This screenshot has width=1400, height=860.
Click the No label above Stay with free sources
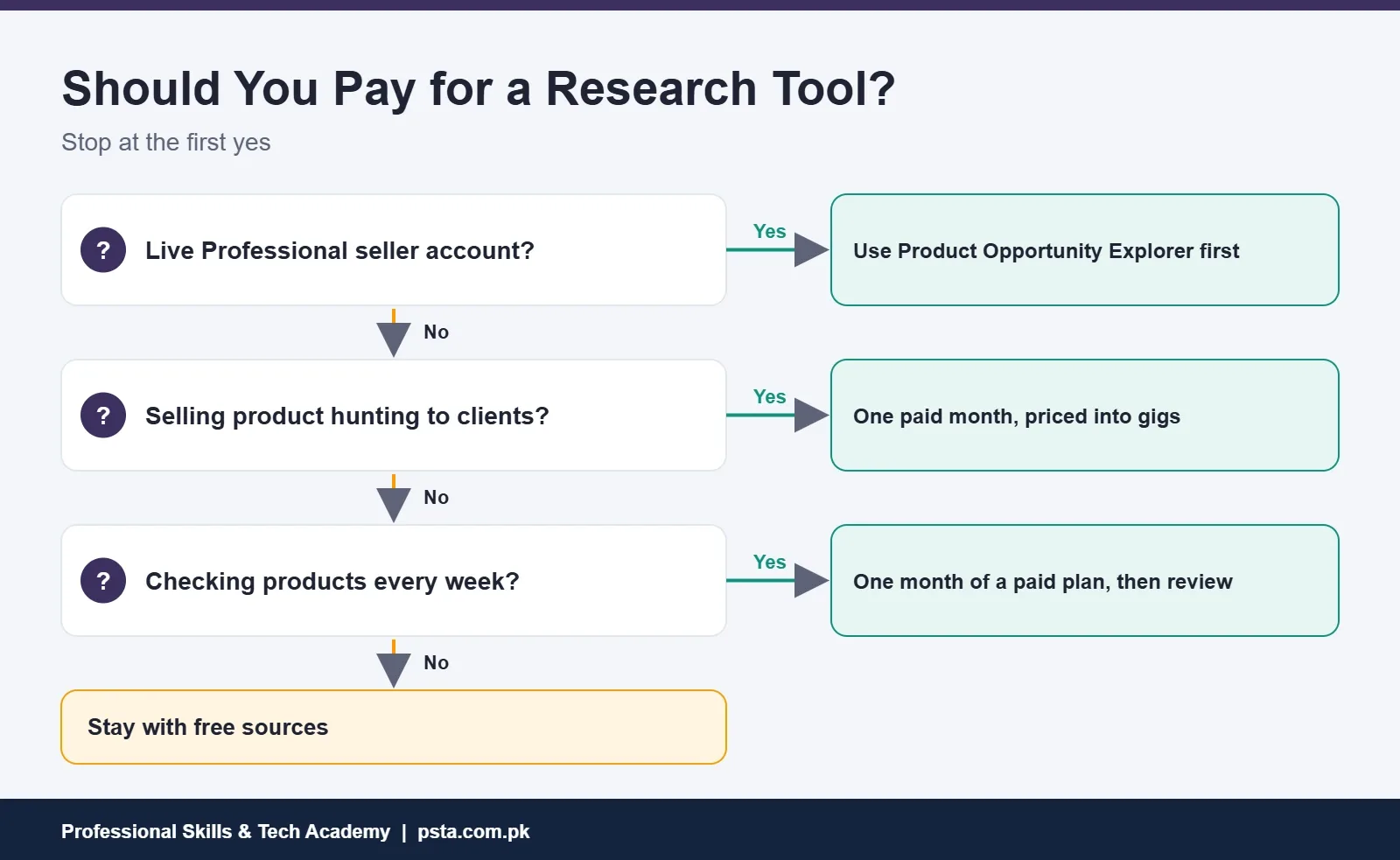(437, 662)
